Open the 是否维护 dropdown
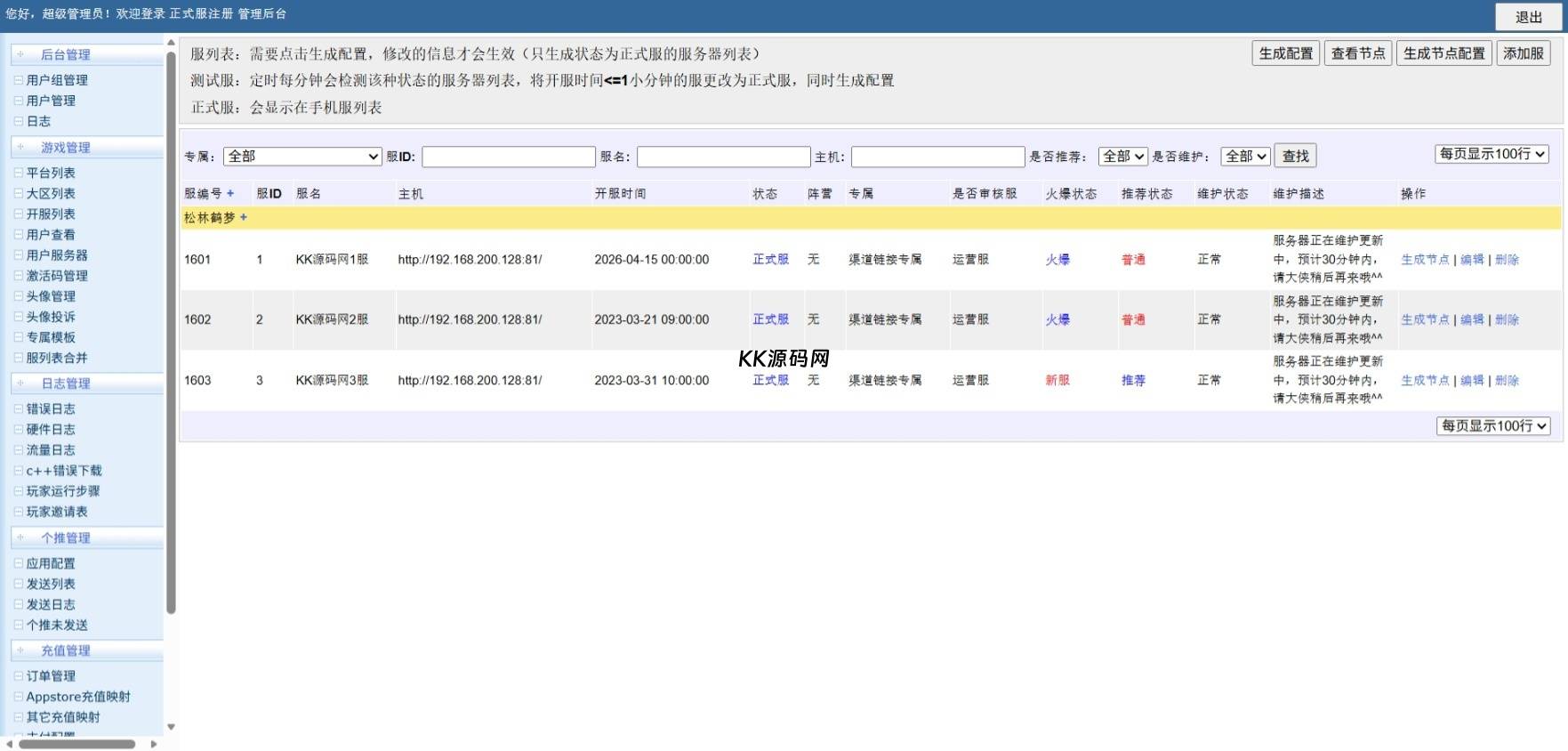Viewport: 1568px width, 751px height. pyautogui.click(x=1244, y=157)
